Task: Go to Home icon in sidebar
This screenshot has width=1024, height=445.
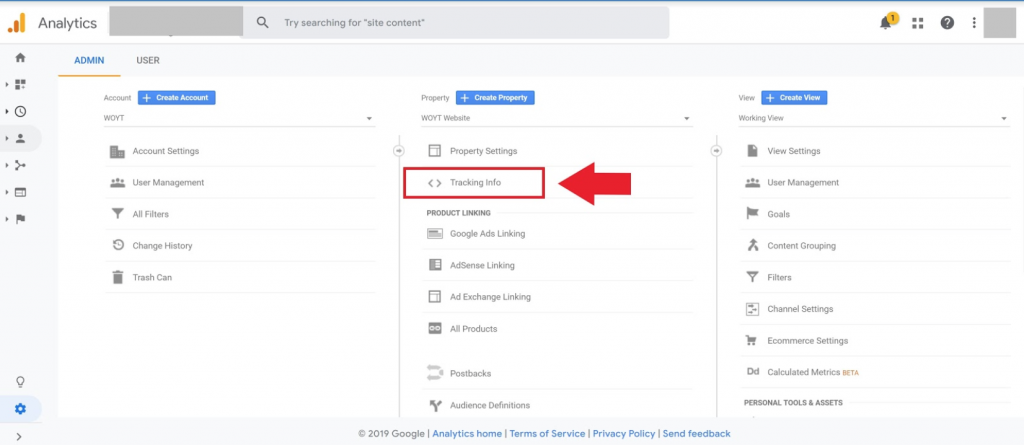Action: pyautogui.click(x=20, y=58)
